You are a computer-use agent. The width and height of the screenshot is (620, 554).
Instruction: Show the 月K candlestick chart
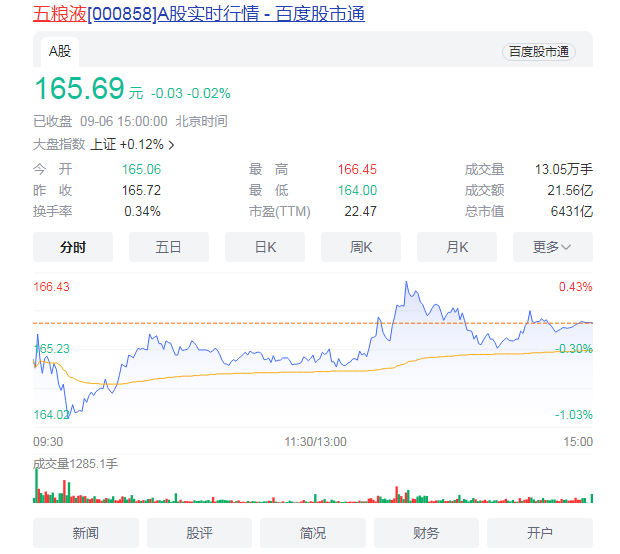tap(457, 247)
